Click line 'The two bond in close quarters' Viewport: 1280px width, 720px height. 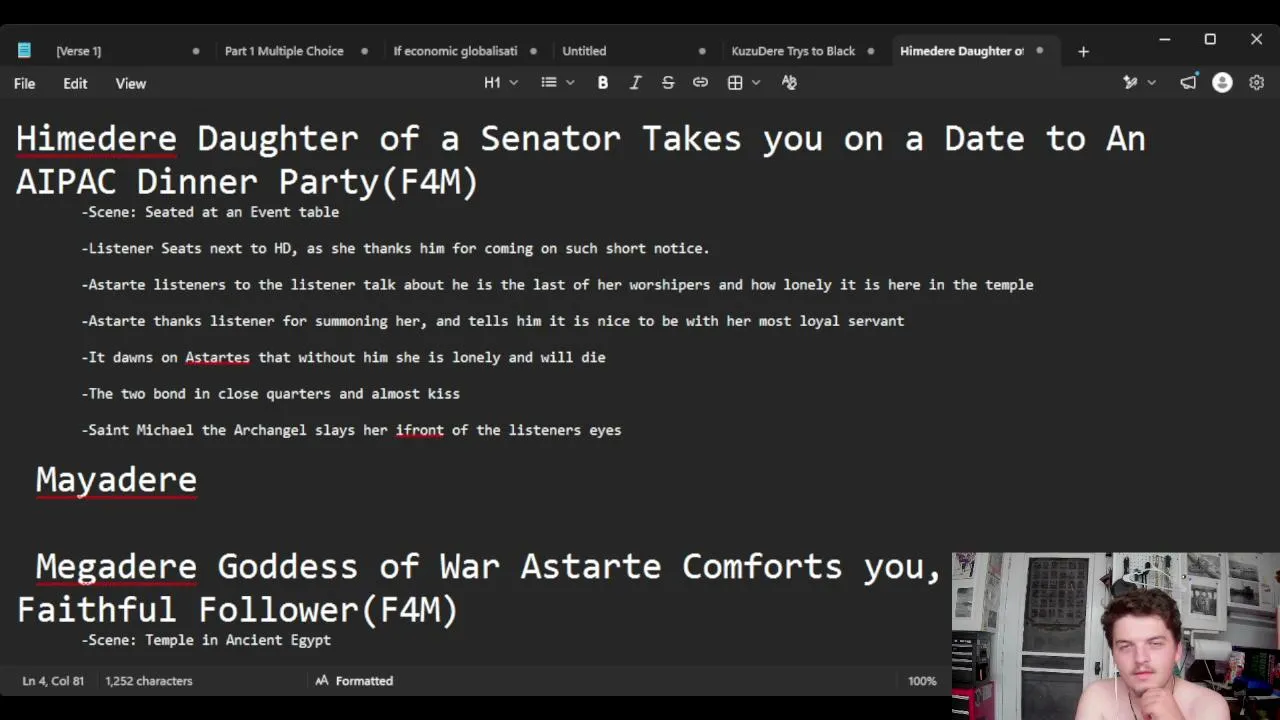pyautogui.click(x=270, y=394)
